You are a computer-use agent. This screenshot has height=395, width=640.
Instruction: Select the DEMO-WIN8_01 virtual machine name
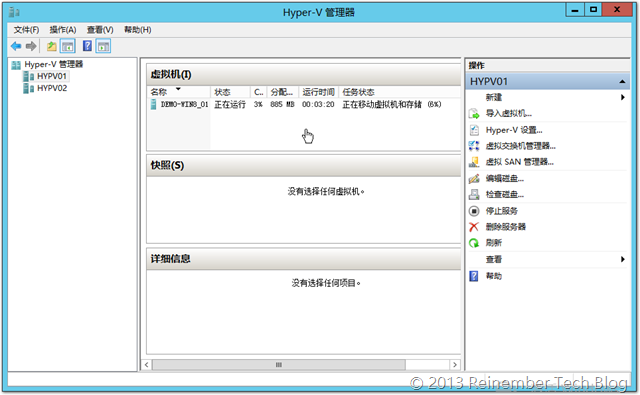coord(184,104)
